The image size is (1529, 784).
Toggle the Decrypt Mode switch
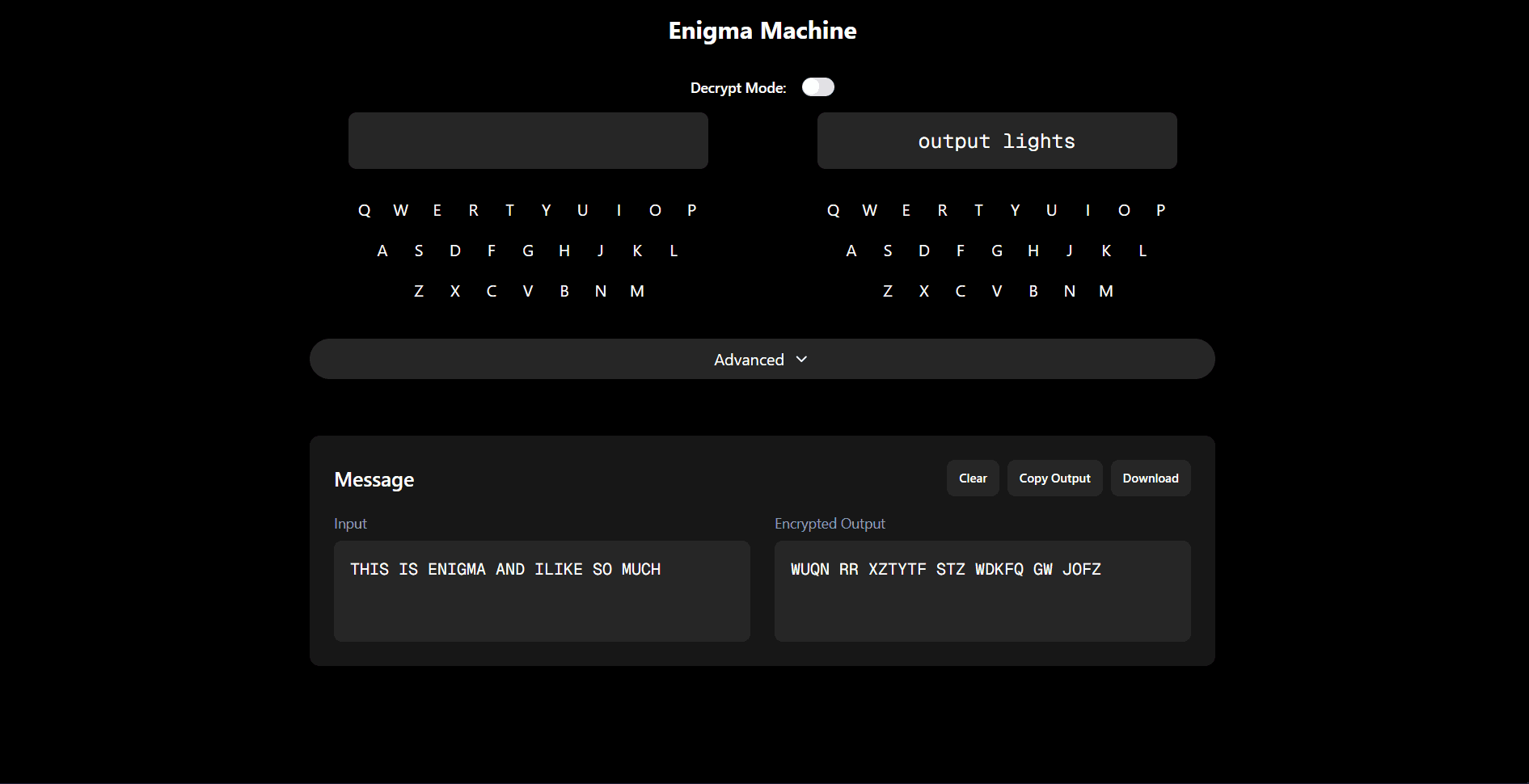point(817,87)
